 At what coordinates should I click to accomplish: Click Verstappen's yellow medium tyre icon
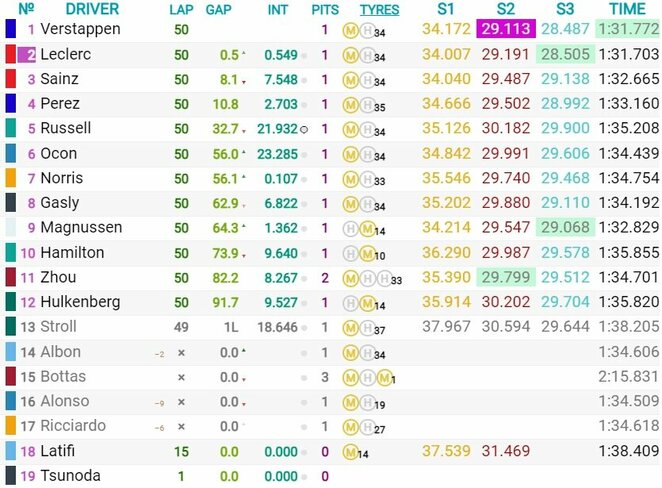(x=349, y=29)
